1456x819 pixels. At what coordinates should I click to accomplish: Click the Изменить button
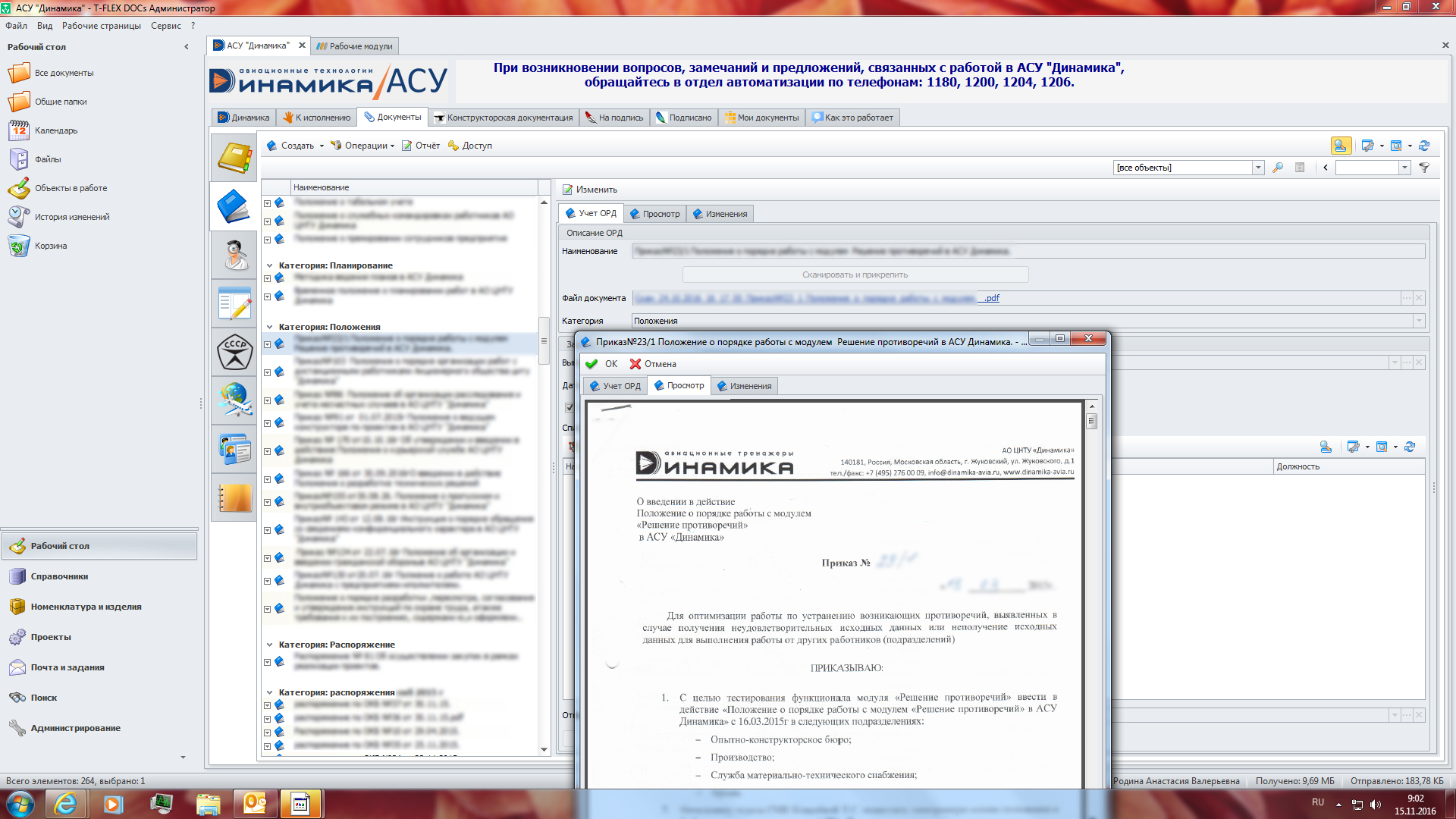tap(590, 190)
